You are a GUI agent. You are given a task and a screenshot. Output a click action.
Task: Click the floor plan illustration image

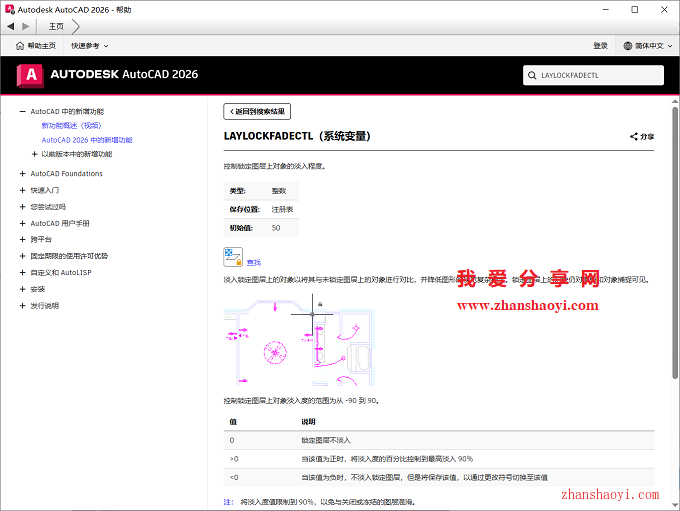coord(299,339)
